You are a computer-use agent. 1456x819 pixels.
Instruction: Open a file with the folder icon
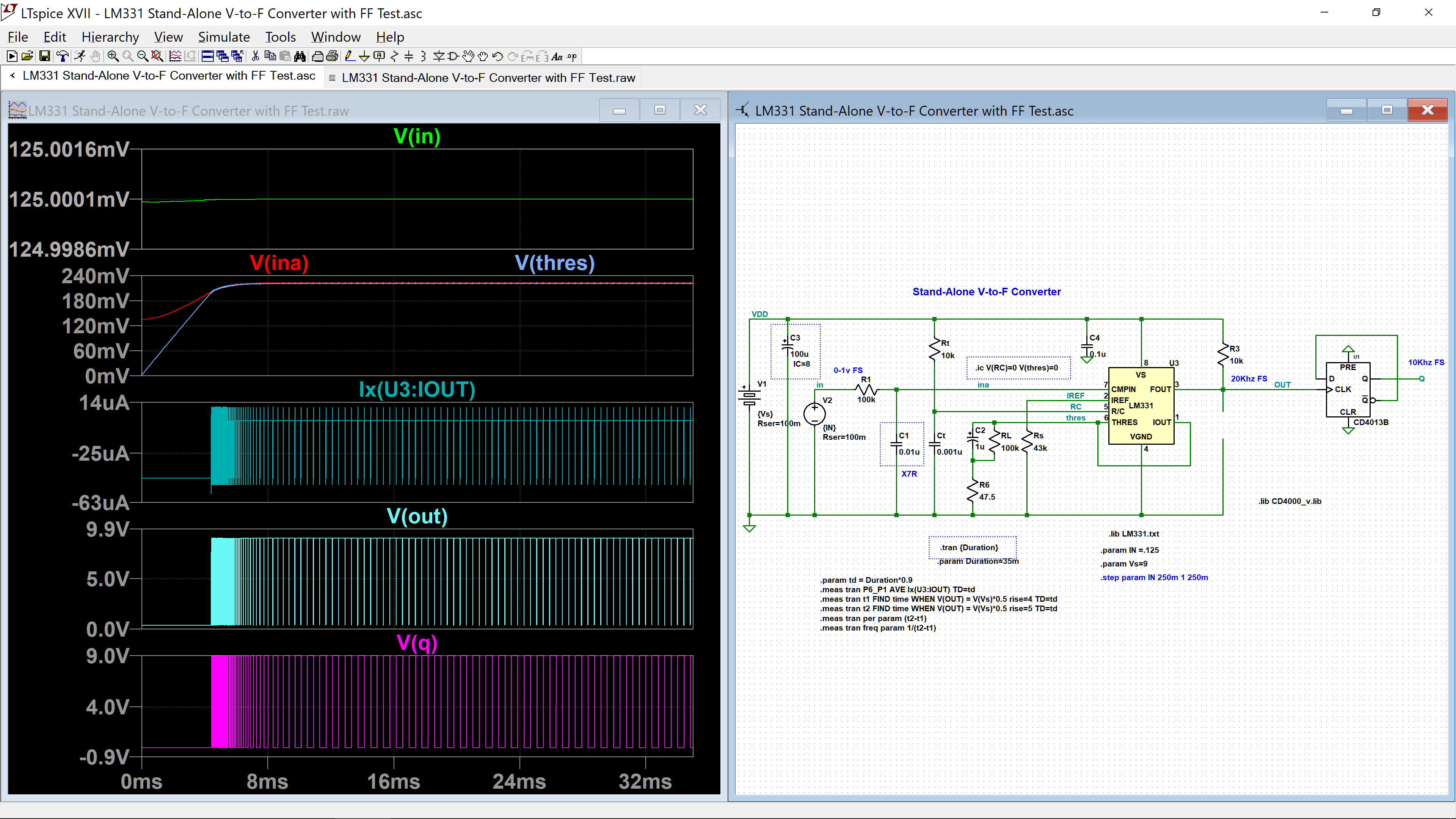27,56
